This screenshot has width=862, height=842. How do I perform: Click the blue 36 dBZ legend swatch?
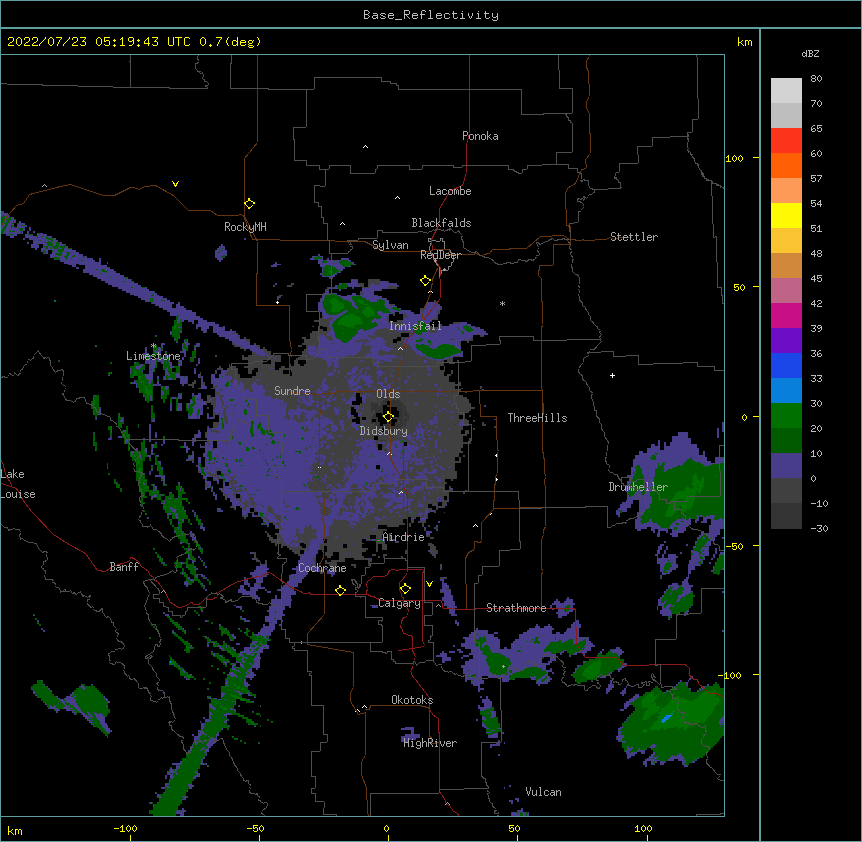point(786,365)
